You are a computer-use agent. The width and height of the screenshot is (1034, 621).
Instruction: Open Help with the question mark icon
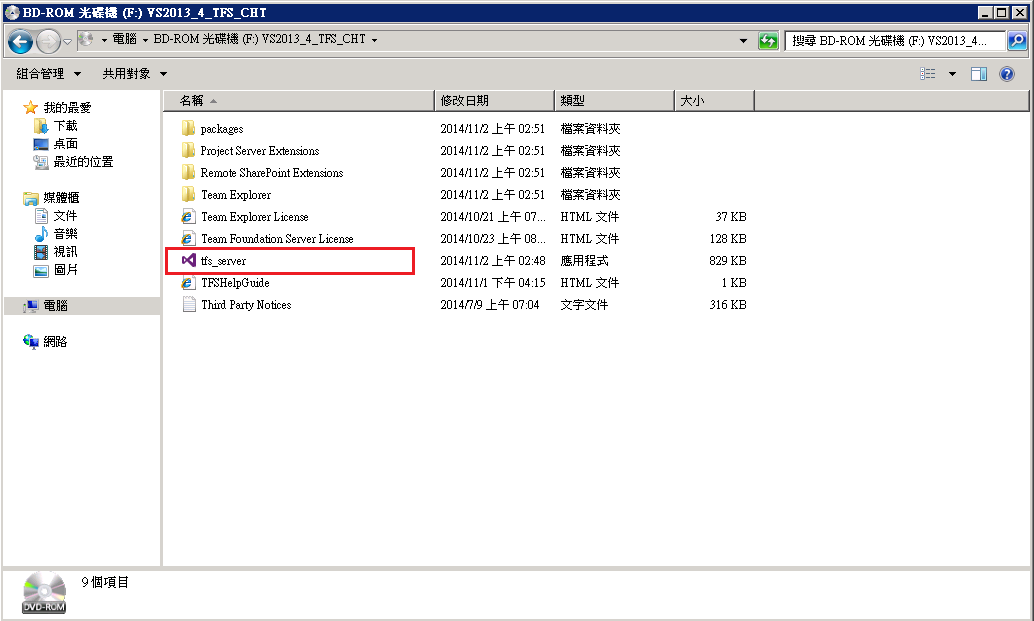click(1006, 74)
